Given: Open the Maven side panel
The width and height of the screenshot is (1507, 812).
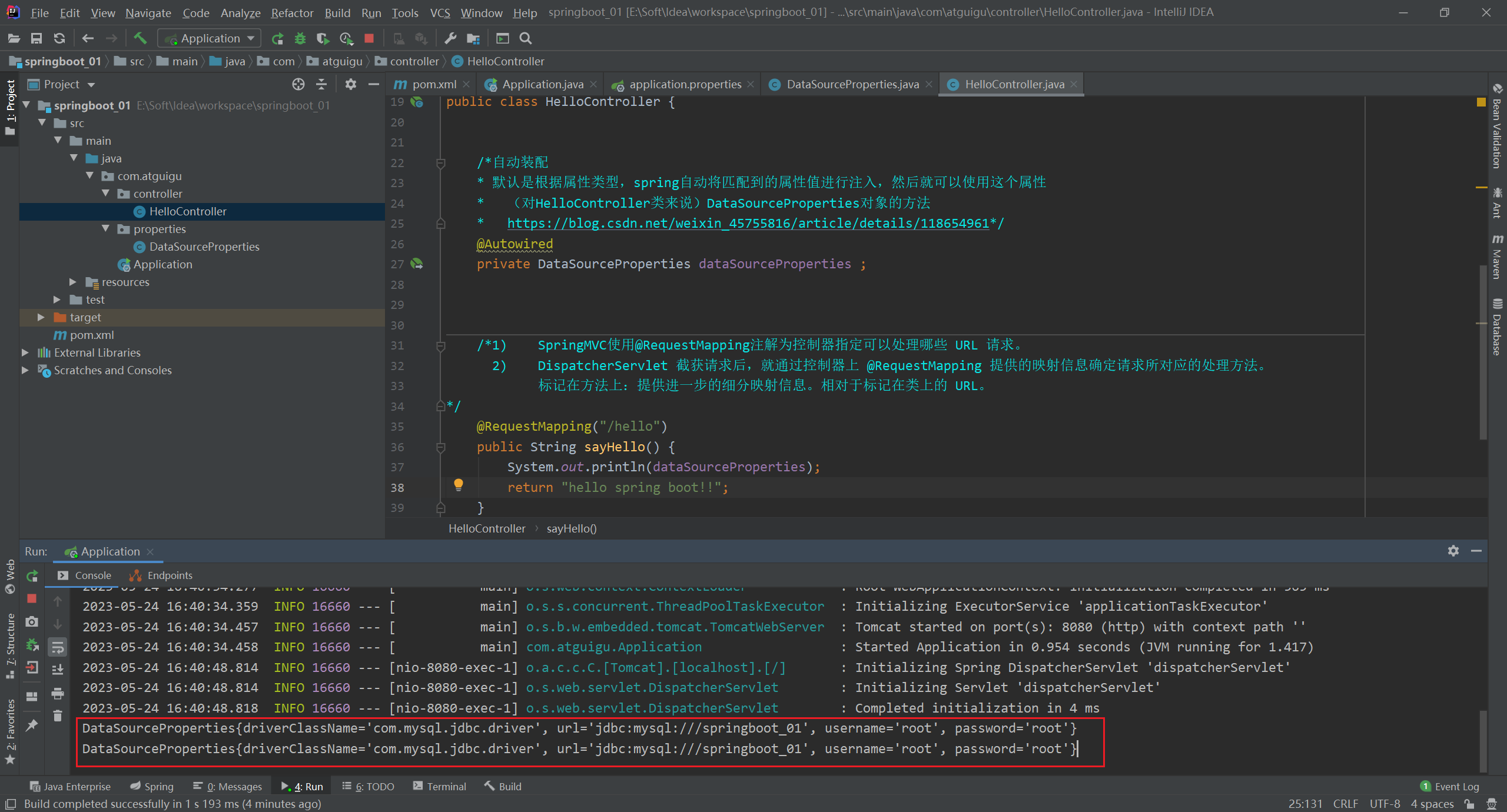Looking at the screenshot, I should point(1497,257).
